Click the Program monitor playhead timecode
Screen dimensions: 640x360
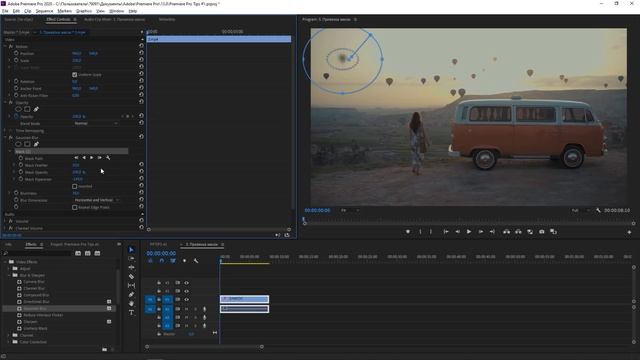[317, 210]
